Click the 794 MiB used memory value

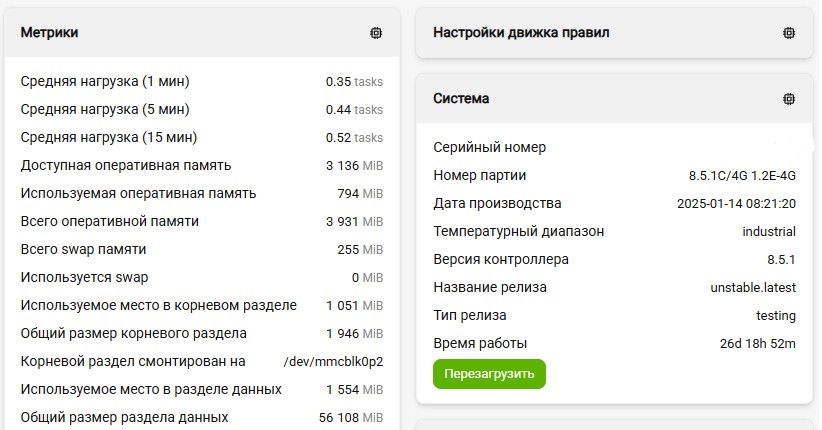[x=360, y=194]
